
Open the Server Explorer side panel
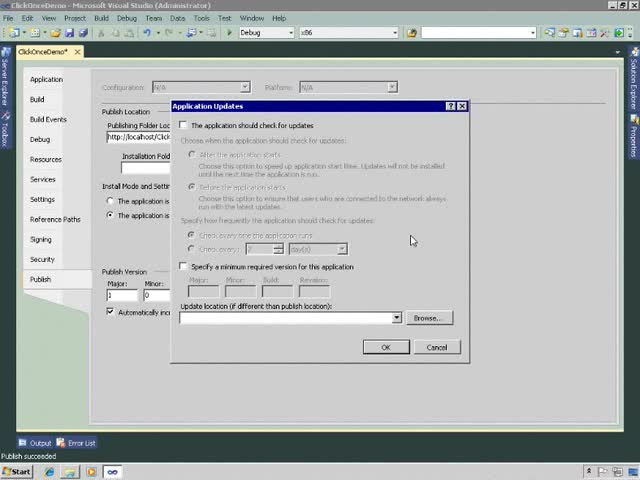pyautogui.click(x=5, y=76)
